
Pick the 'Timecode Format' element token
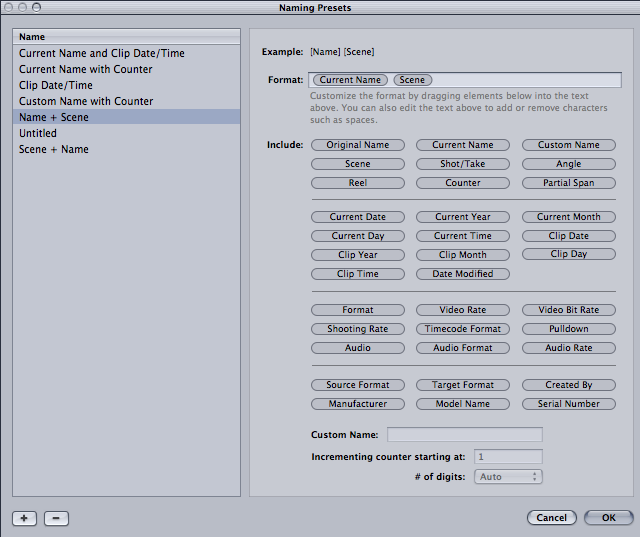(463, 329)
